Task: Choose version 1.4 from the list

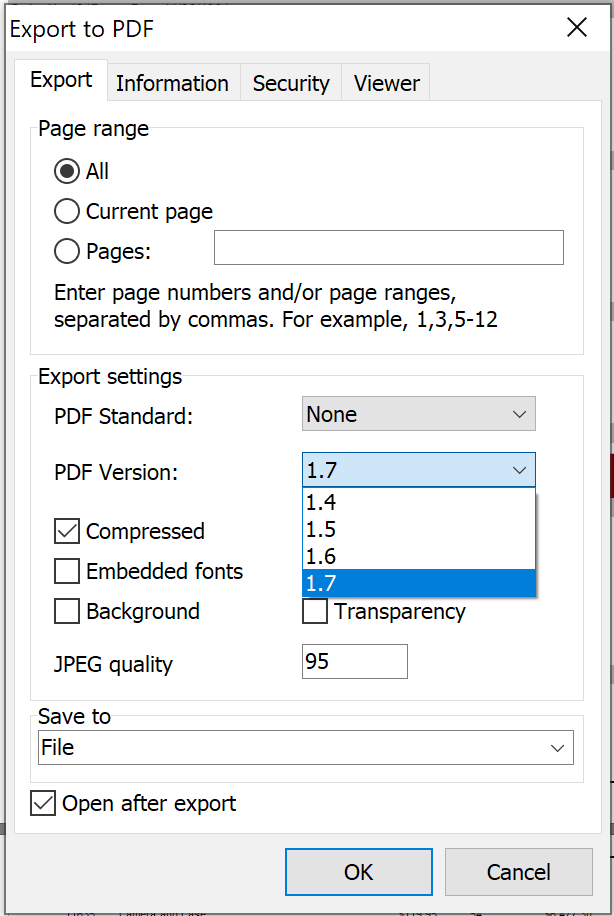Action: pos(418,502)
